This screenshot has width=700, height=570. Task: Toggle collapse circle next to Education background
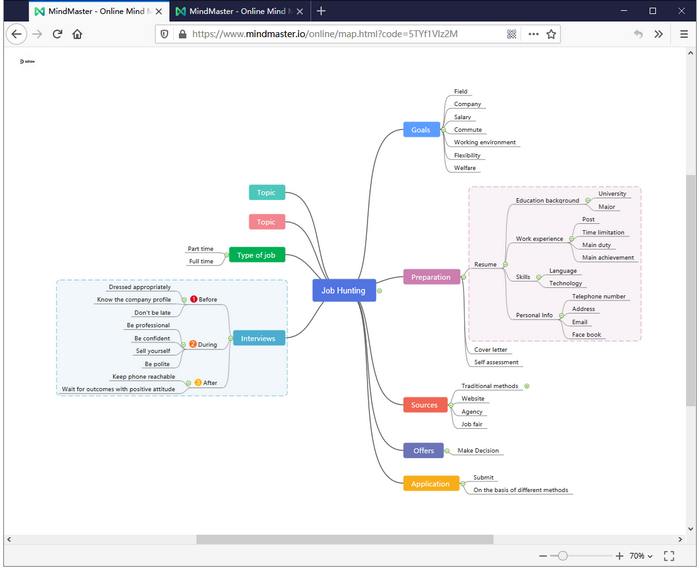point(588,201)
